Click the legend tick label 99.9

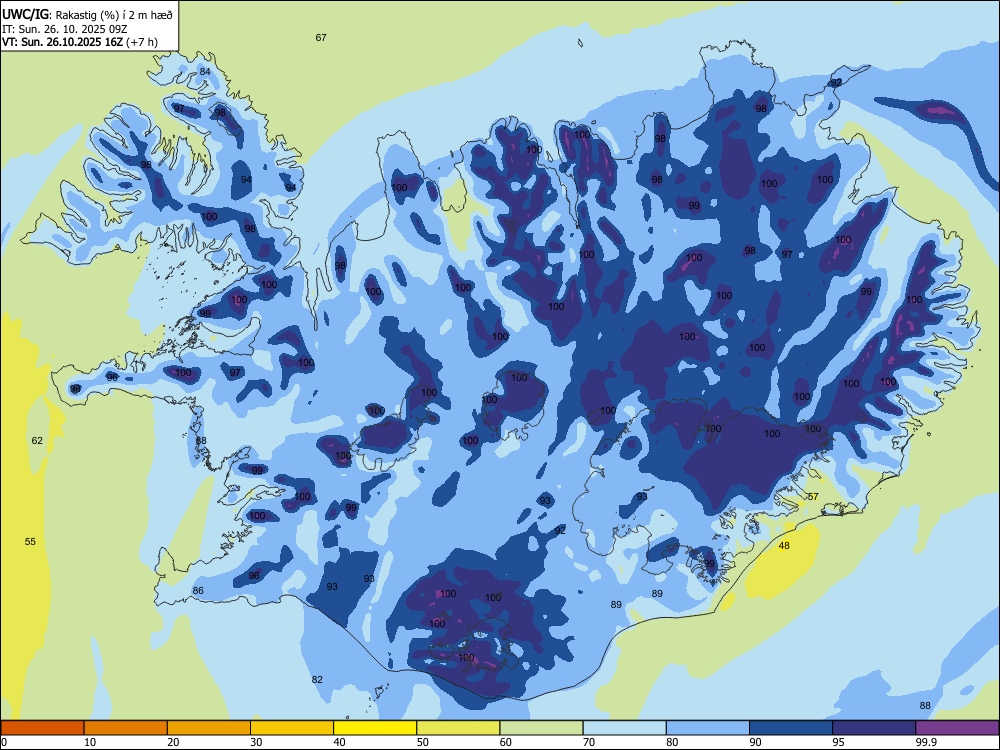926,742
